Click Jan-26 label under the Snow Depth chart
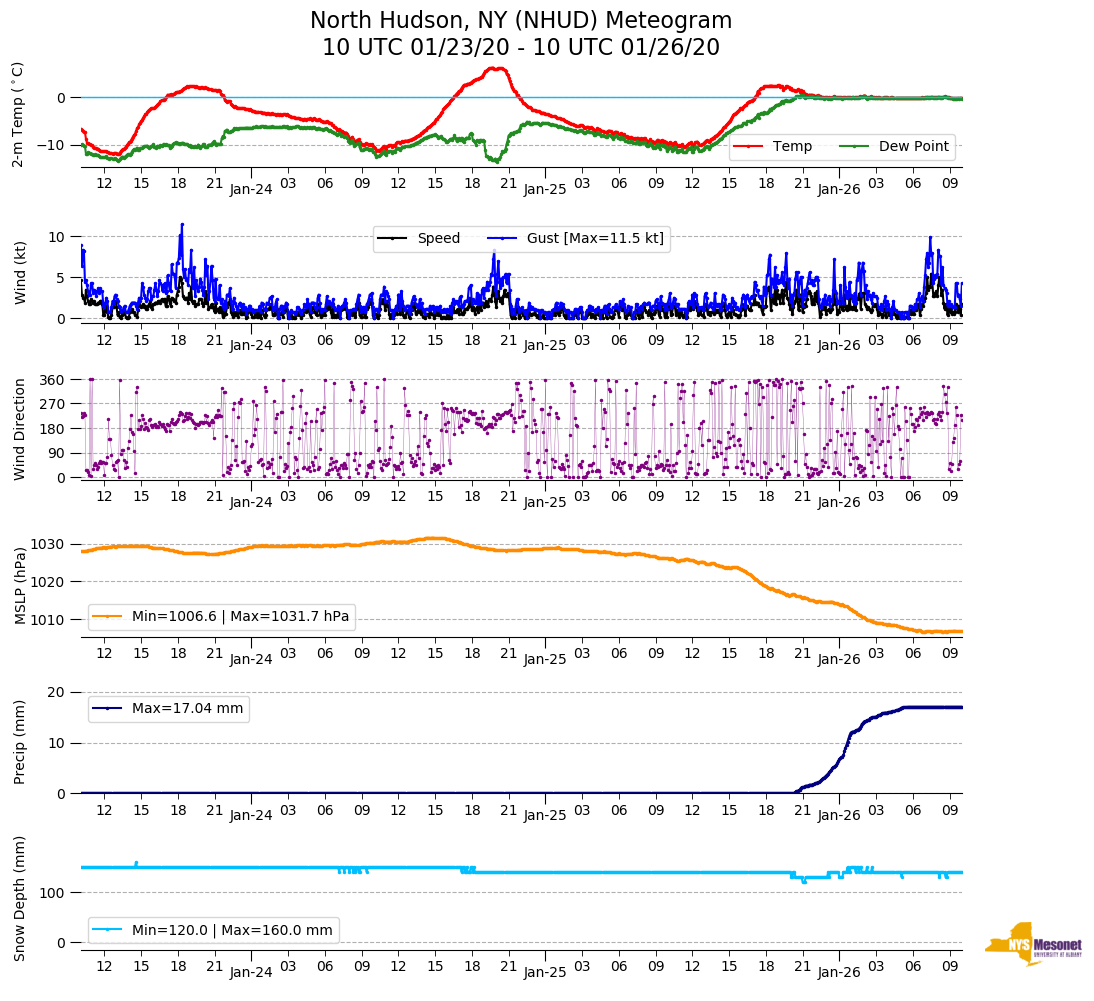Image resolution: width=1094 pixels, height=1001 pixels. tap(838, 973)
